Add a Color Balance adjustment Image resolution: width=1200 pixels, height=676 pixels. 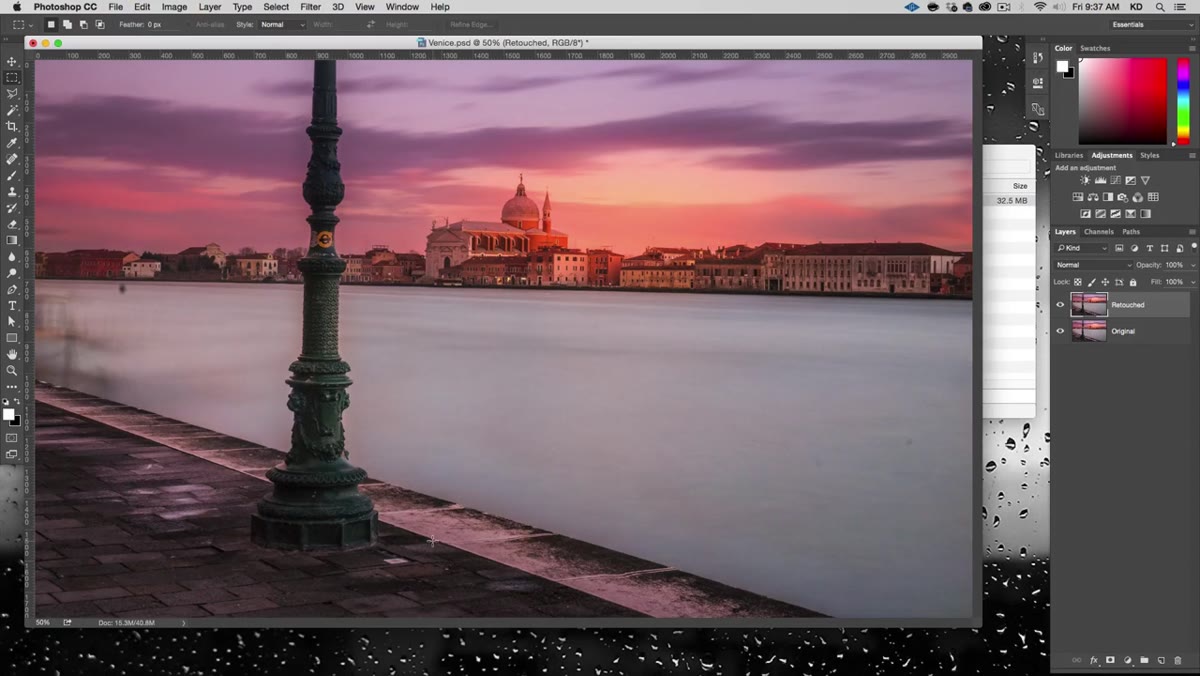[x=1093, y=197]
